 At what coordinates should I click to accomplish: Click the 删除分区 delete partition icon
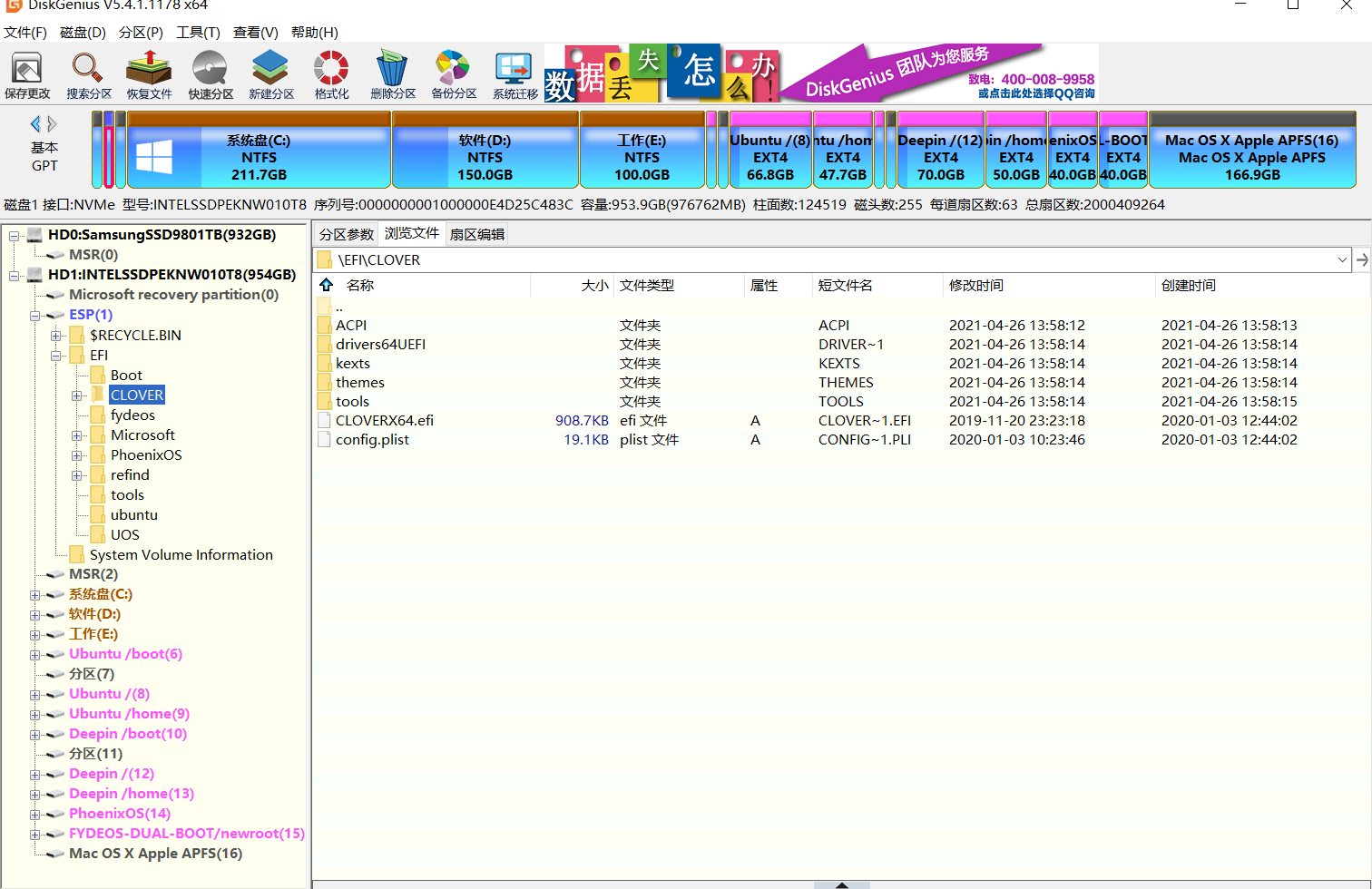(393, 74)
